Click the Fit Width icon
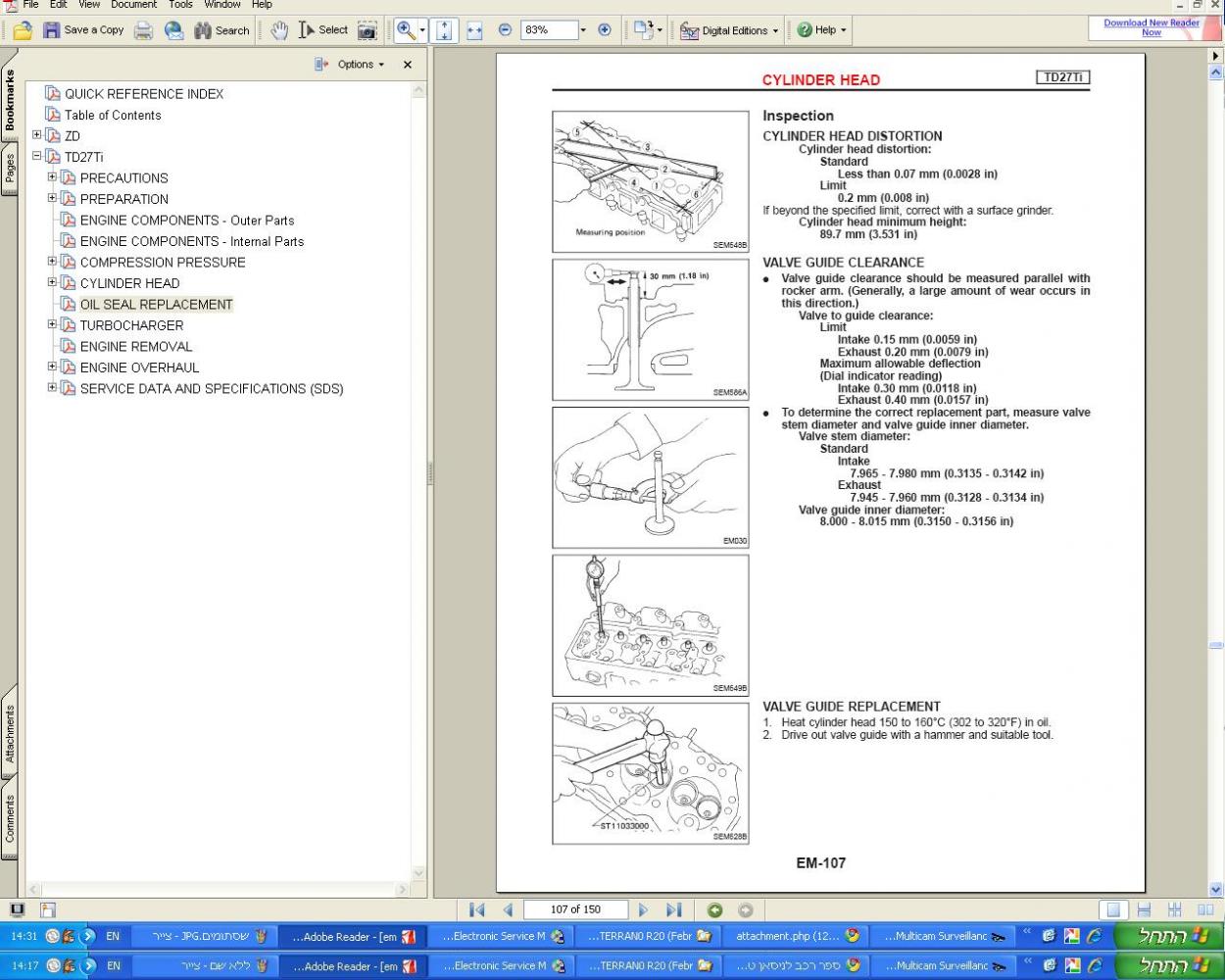 click(x=474, y=30)
